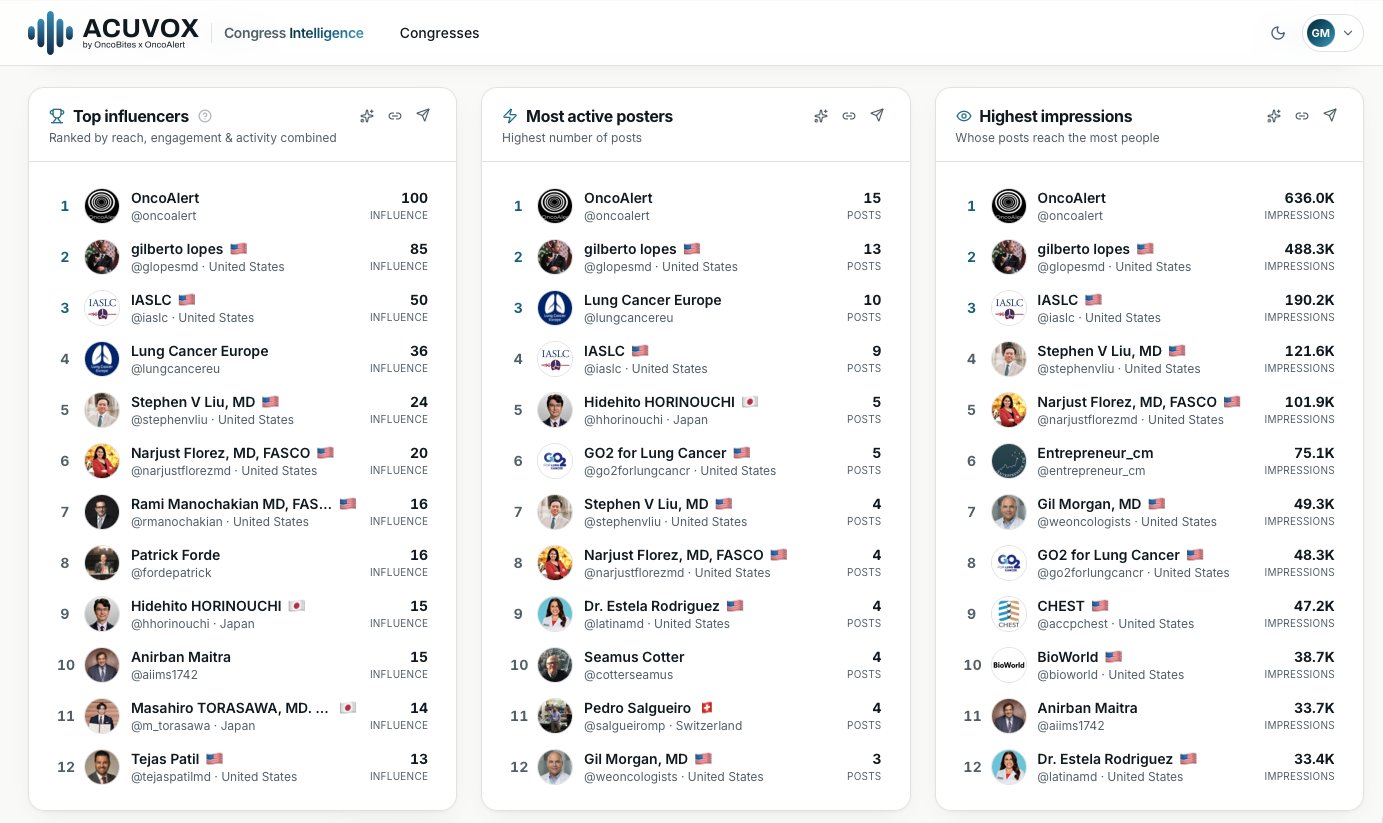The width and height of the screenshot is (1383, 823).
Task: Open Tejas Patil name
Action: click(165, 759)
